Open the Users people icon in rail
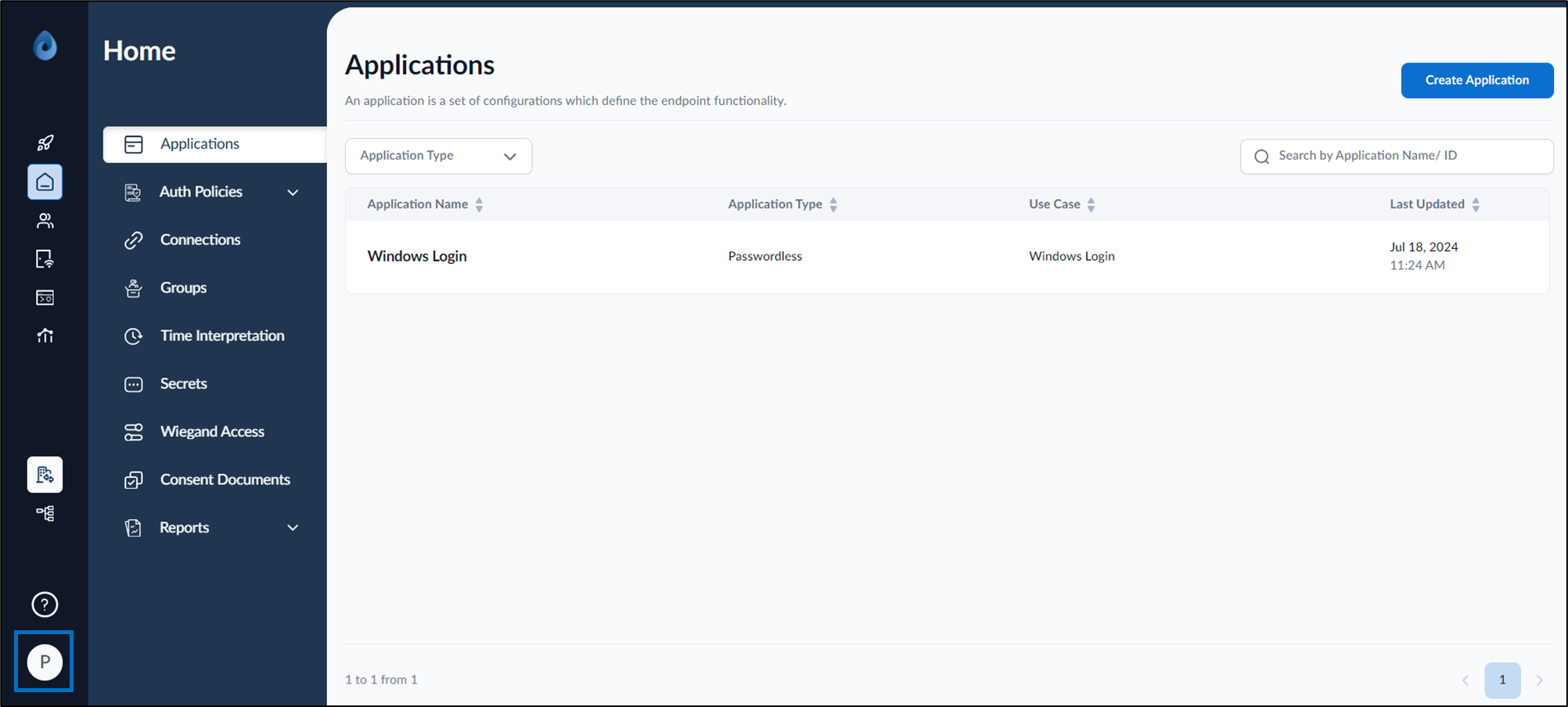Viewport: 1568px width, 707px height. point(45,221)
